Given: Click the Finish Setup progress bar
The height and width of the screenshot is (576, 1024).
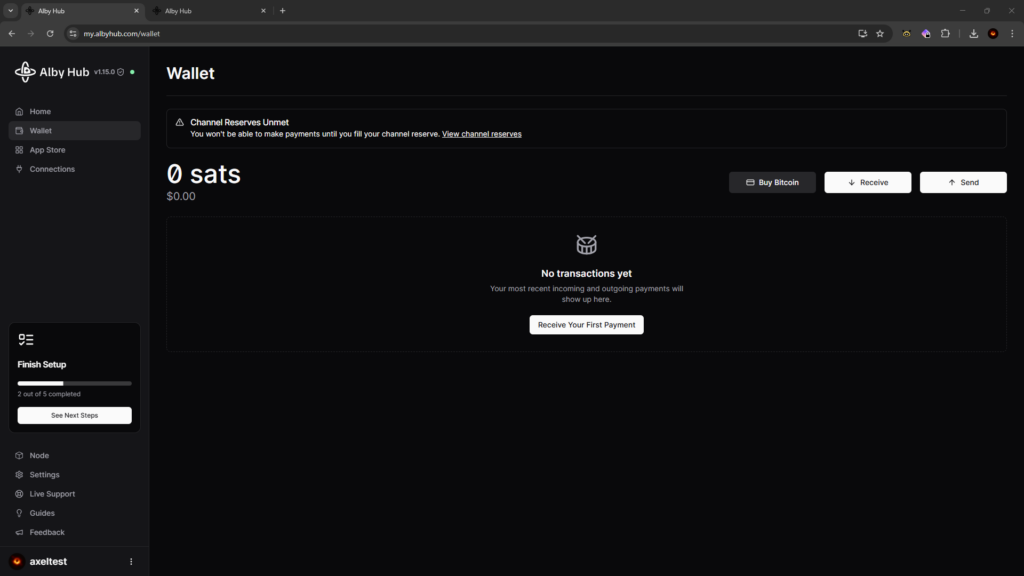Looking at the screenshot, I should click(x=74, y=383).
